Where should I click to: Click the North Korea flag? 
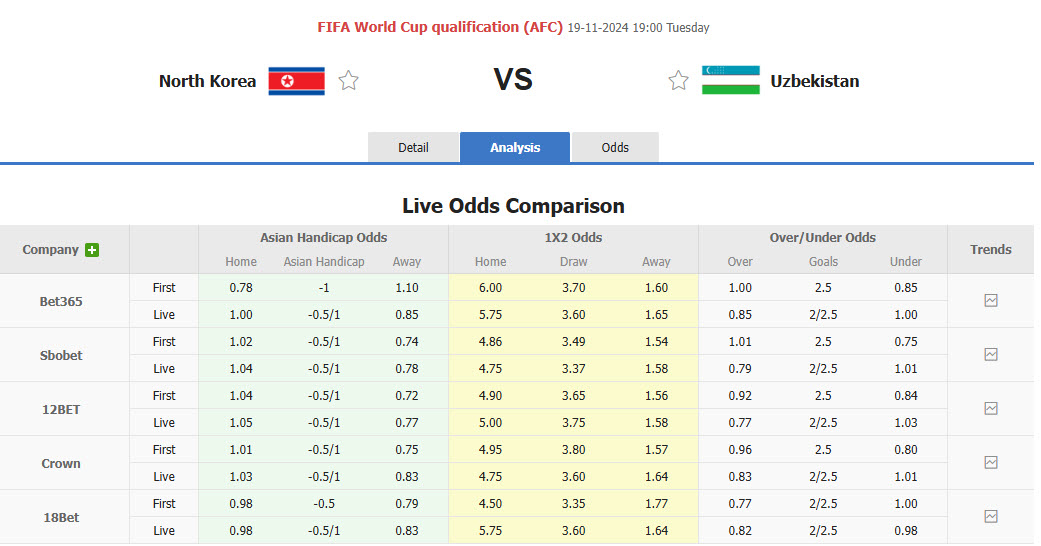296,81
